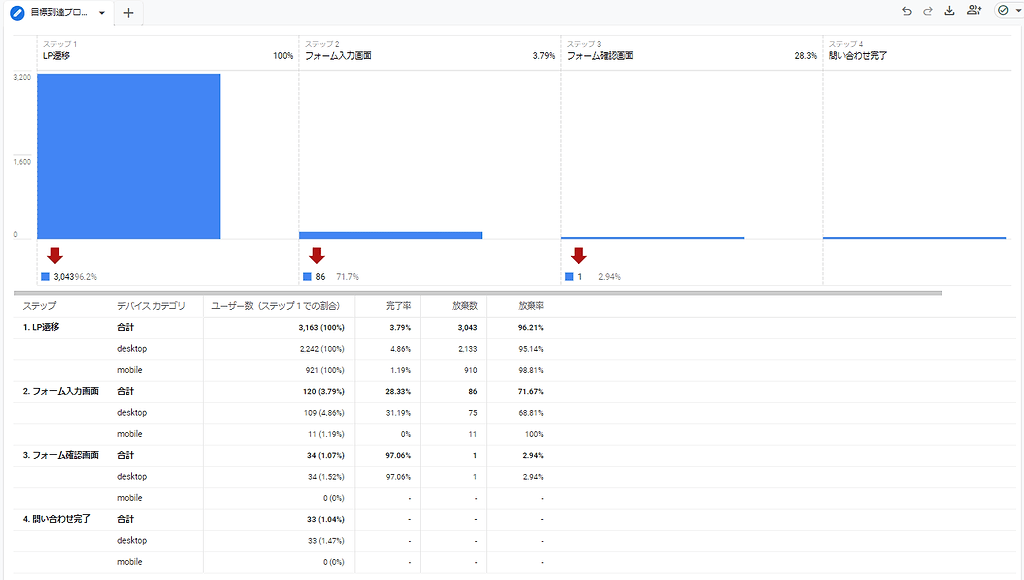Click the 放棄率 column header
The image size is (1024, 580).
531,306
